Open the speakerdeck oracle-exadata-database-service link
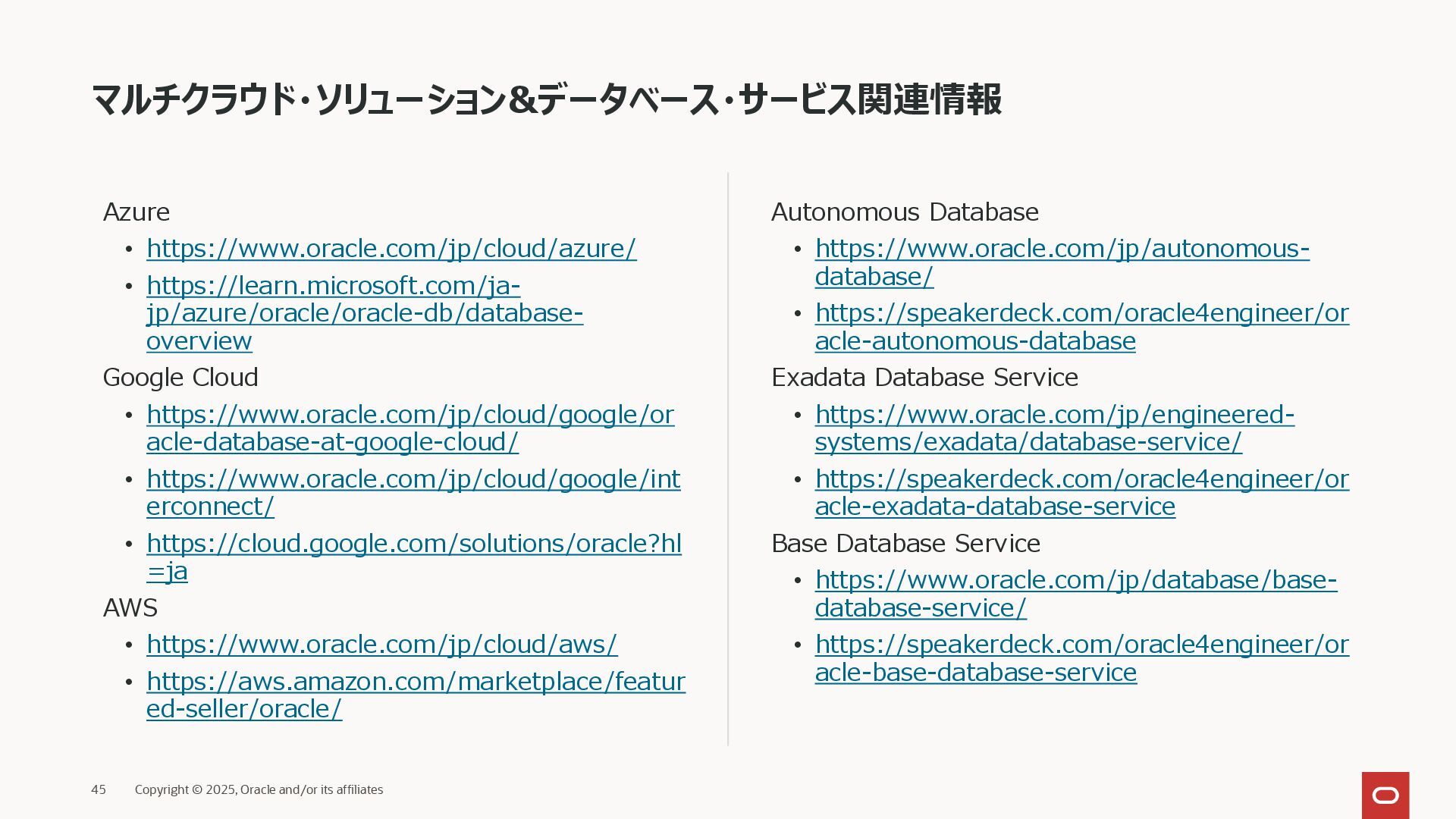This screenshot has height=819, width=1456. click(1082, 493)
